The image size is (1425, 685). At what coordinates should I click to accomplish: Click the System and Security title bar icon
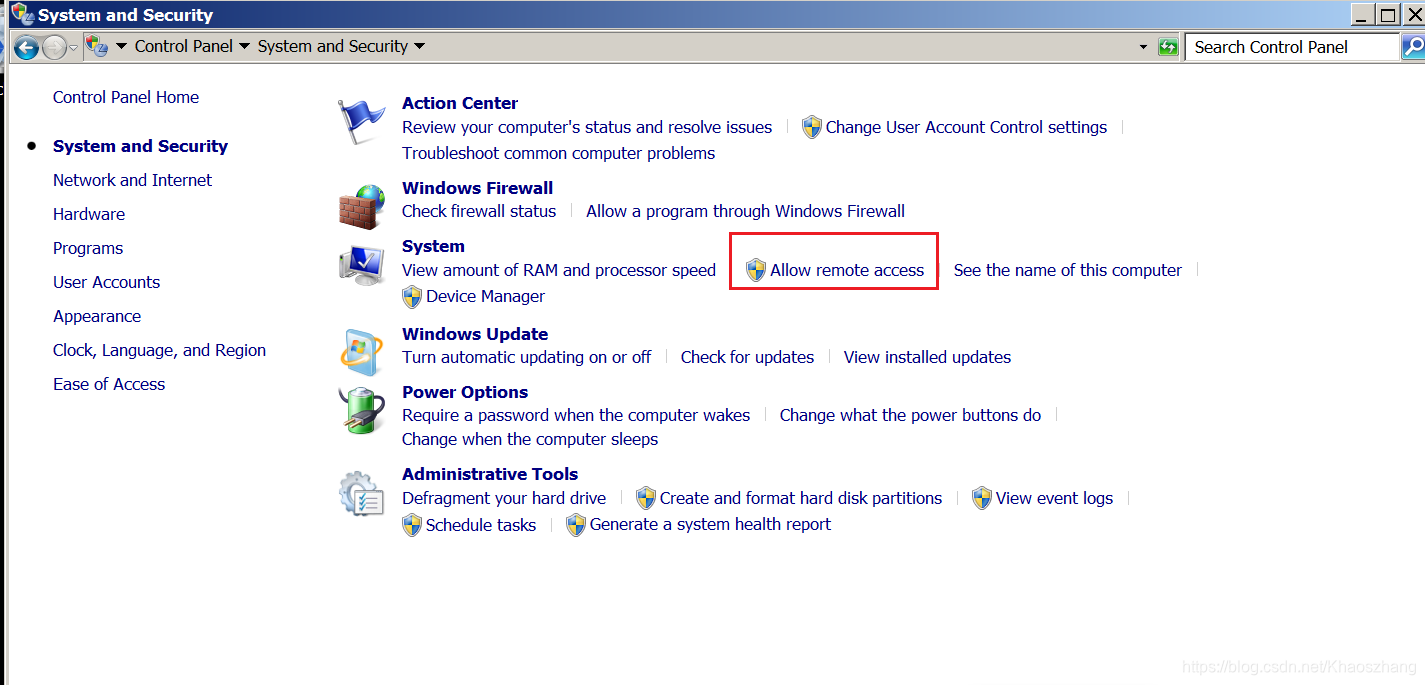(x=22, y=14)
